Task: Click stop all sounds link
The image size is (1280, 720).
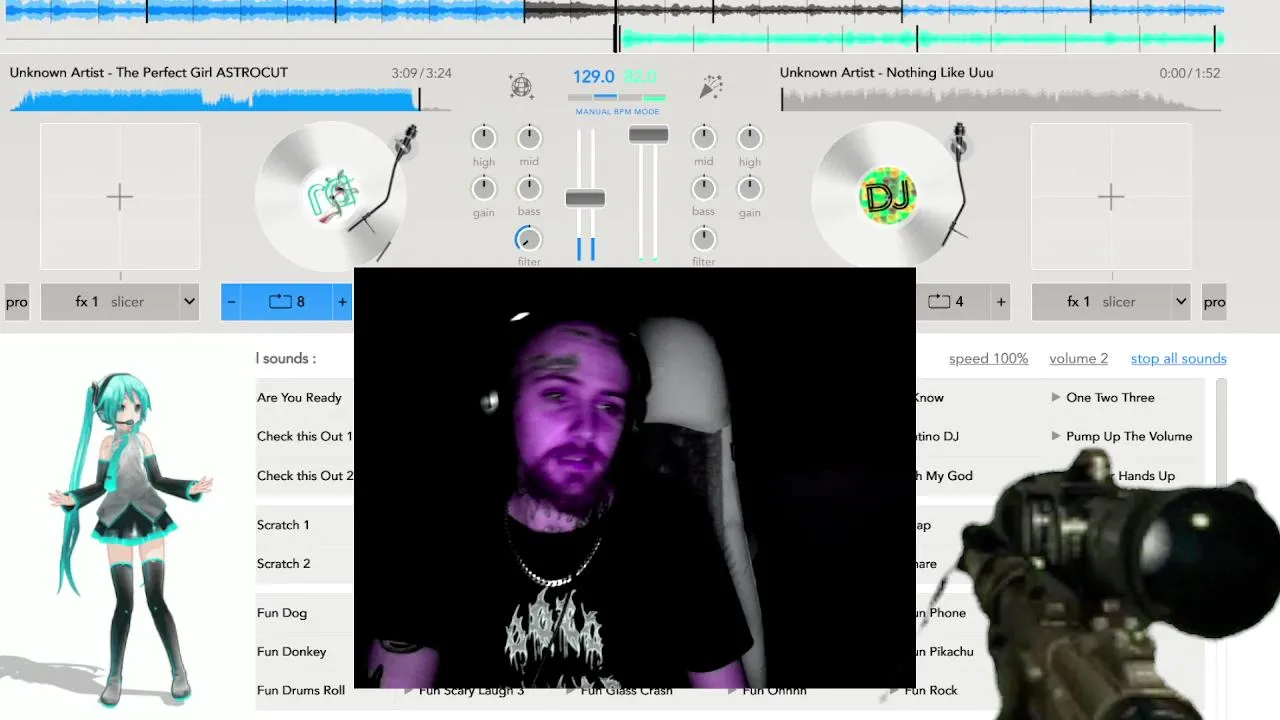Action: 1178,358
